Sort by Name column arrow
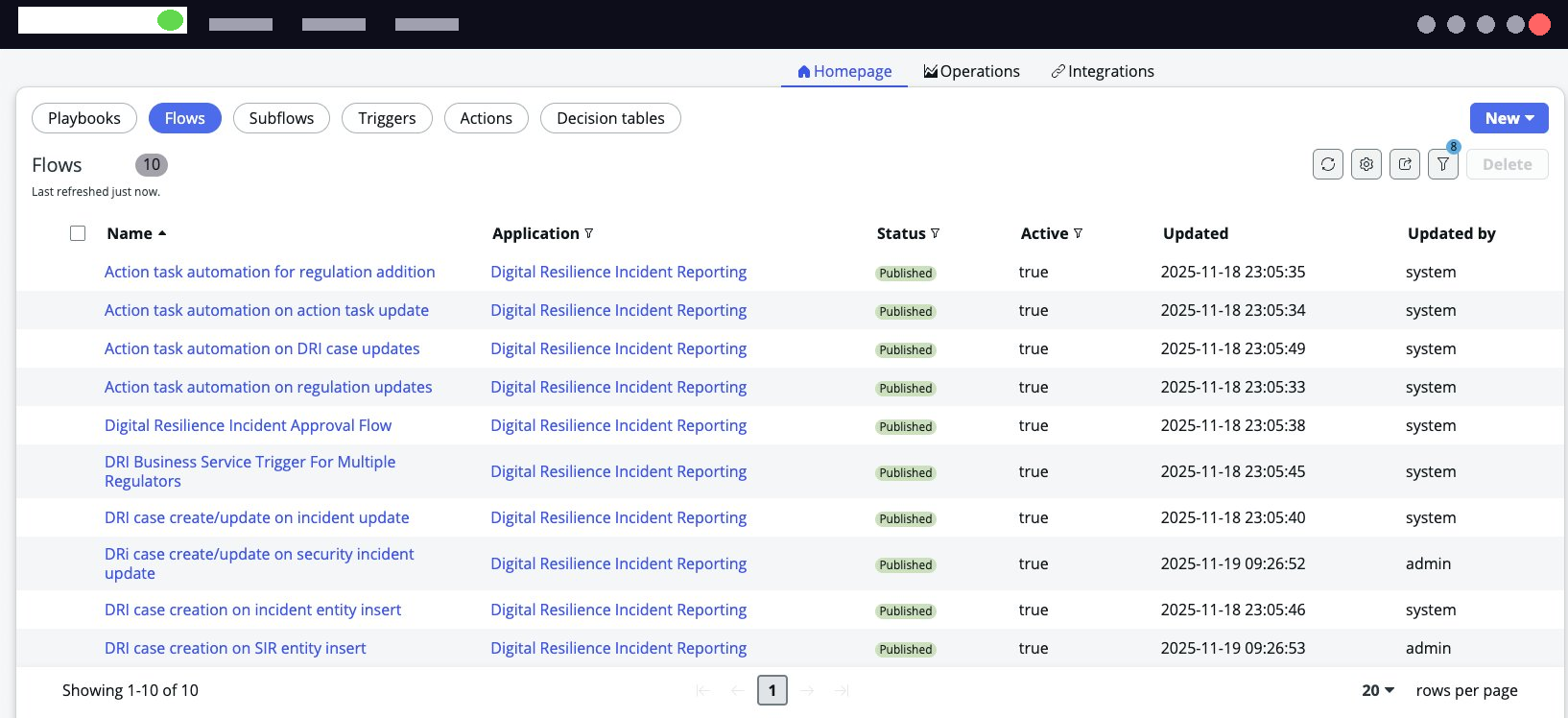 [x=162, y=233]
